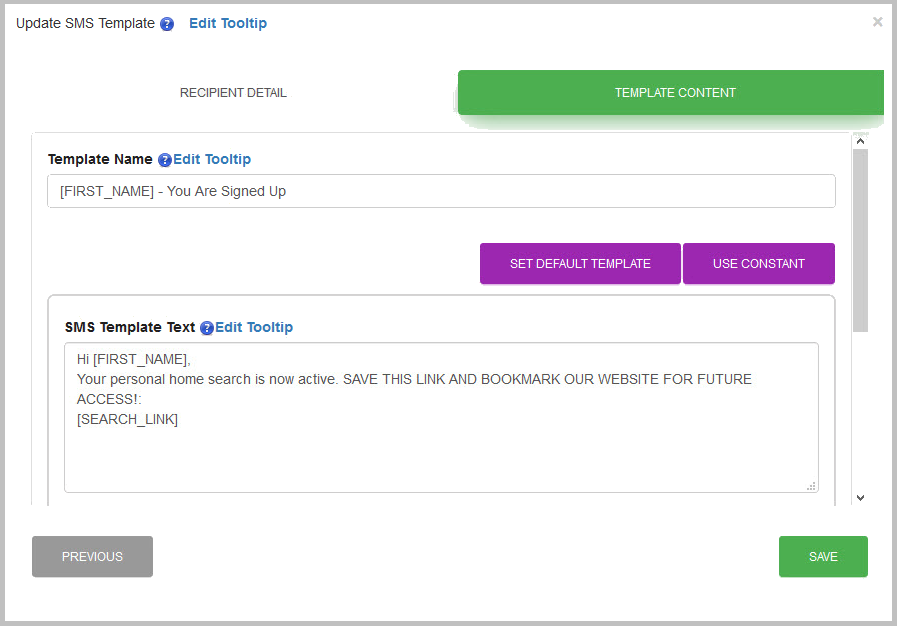The height and width of the screenshot is (626, 897).
Task: Click Edit Tooltip link next to Template Name
Action: (212, 159)
